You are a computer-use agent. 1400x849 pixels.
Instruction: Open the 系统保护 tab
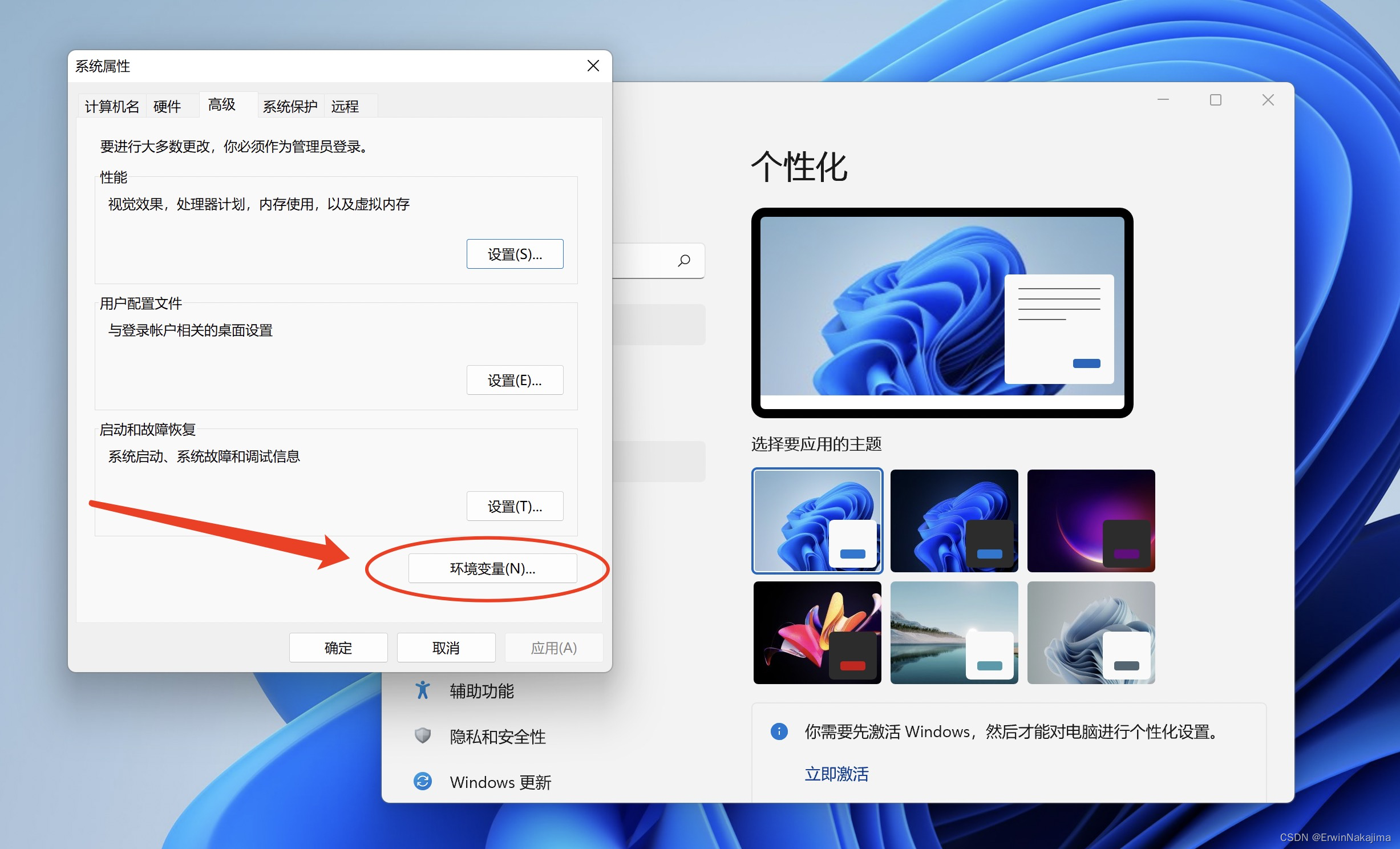point(290,107)
